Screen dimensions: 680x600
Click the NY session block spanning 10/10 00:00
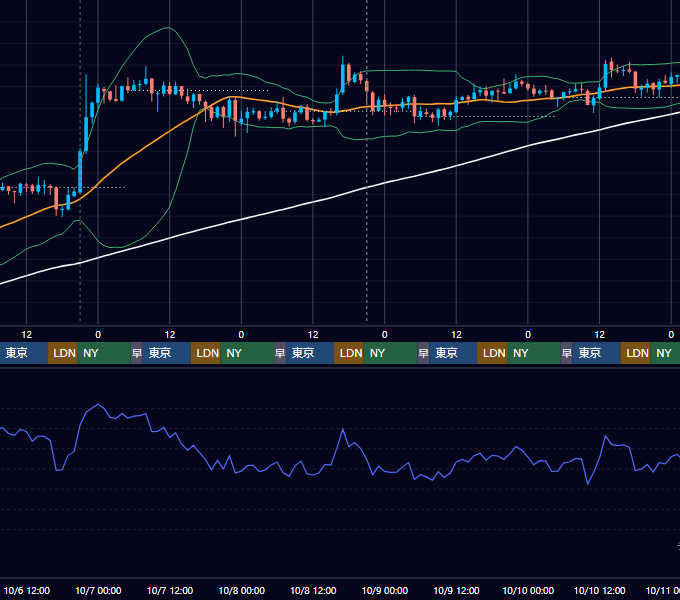[533, 353]
